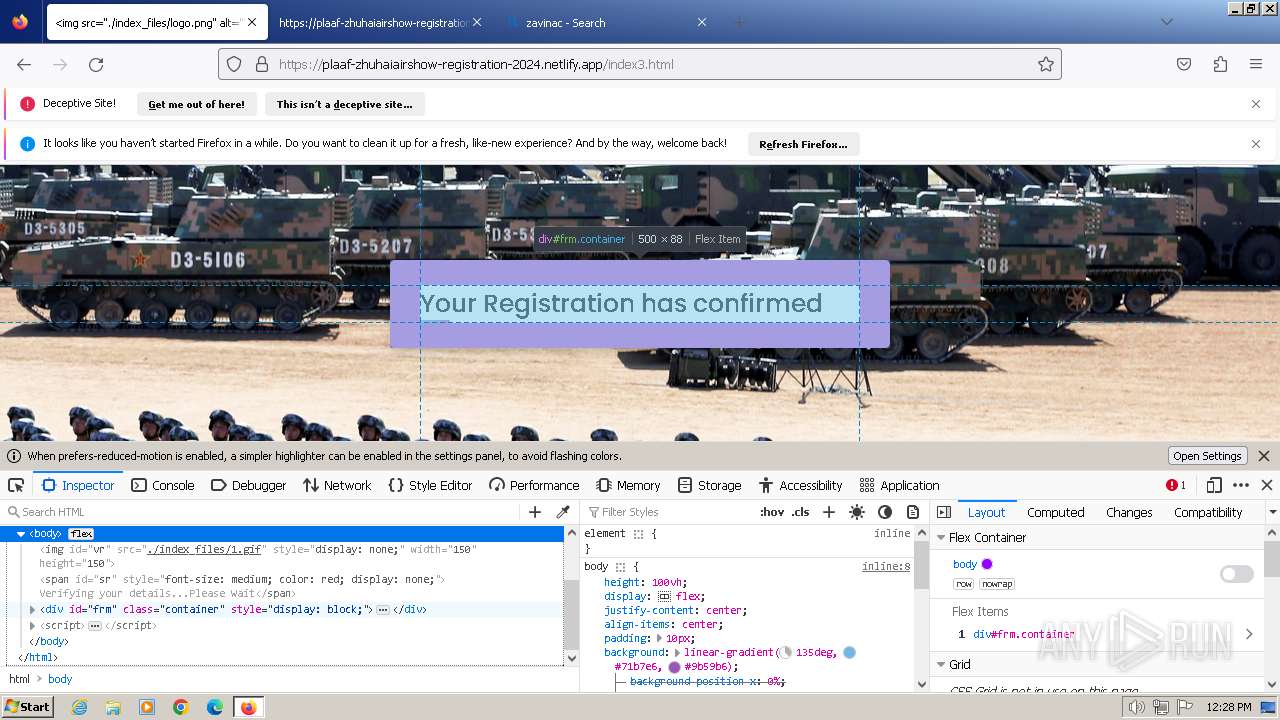Reload the page with the refresh icon
This screenshot has width=1280, height=720.
pos(96,64)
